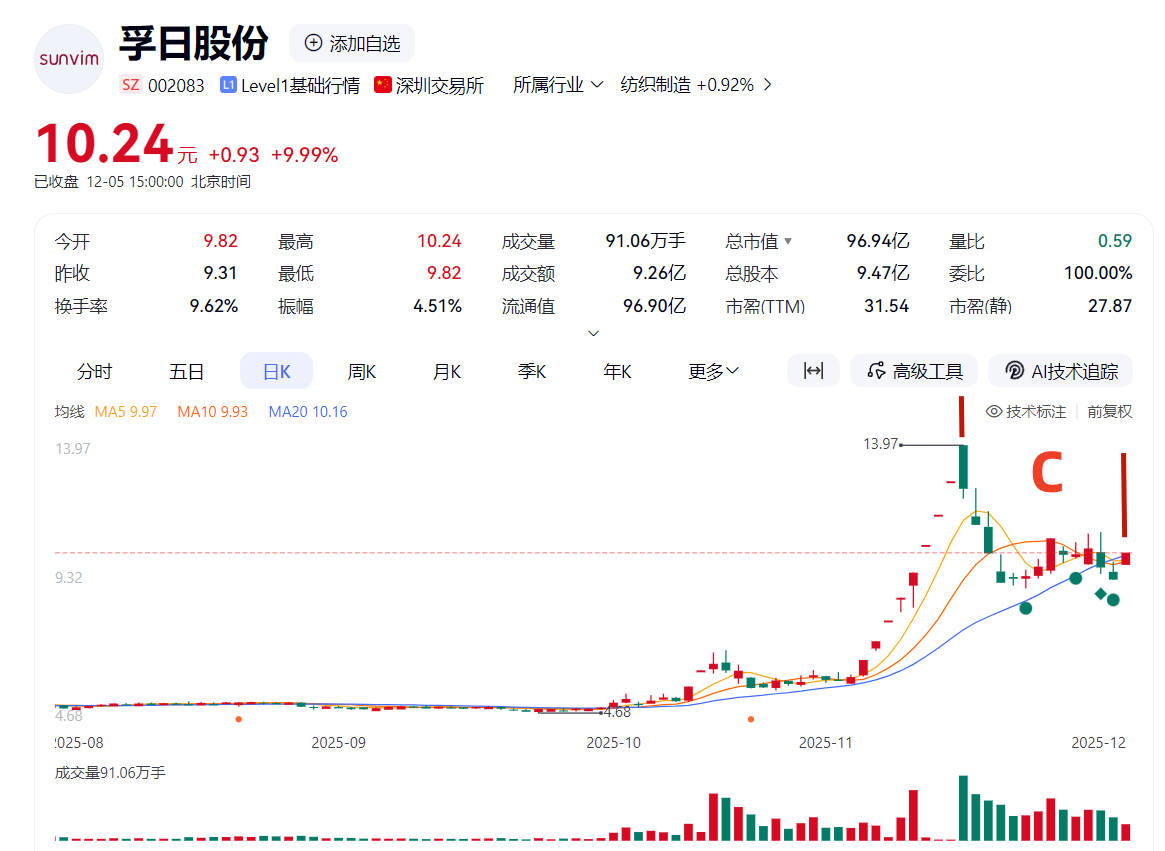Screen dimensions: 1165x851
Task: Click the green diamond chart marker
Action: (1100, 594)
